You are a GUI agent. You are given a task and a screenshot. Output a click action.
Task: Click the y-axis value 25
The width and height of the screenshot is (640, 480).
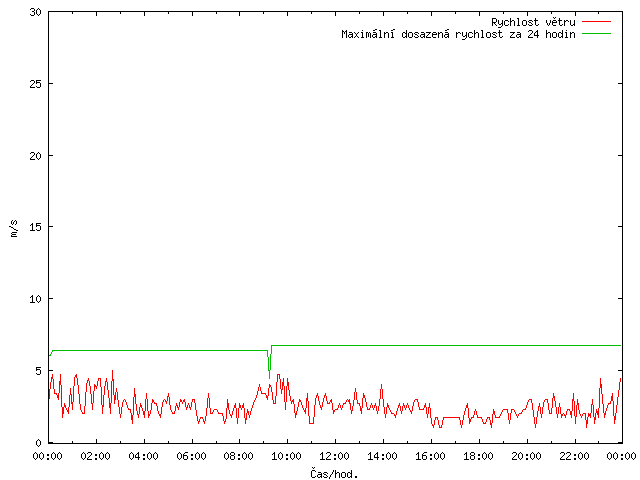coord(36,84)
